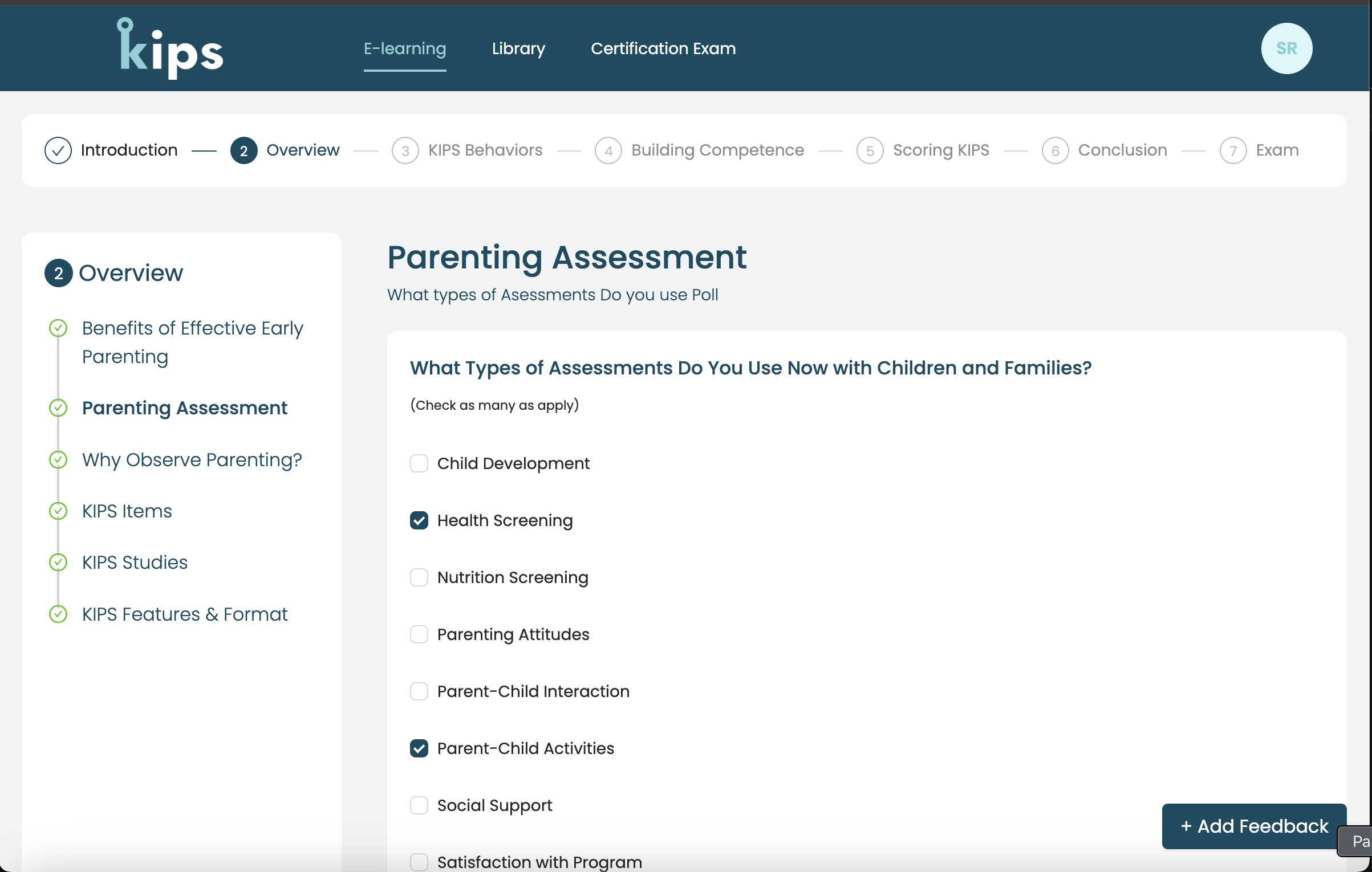Image resolution: width=1372 pixels, height=872 pixels.
Task: Click the step 3 KIPS Behaviors circle
Action: point(405,150)
